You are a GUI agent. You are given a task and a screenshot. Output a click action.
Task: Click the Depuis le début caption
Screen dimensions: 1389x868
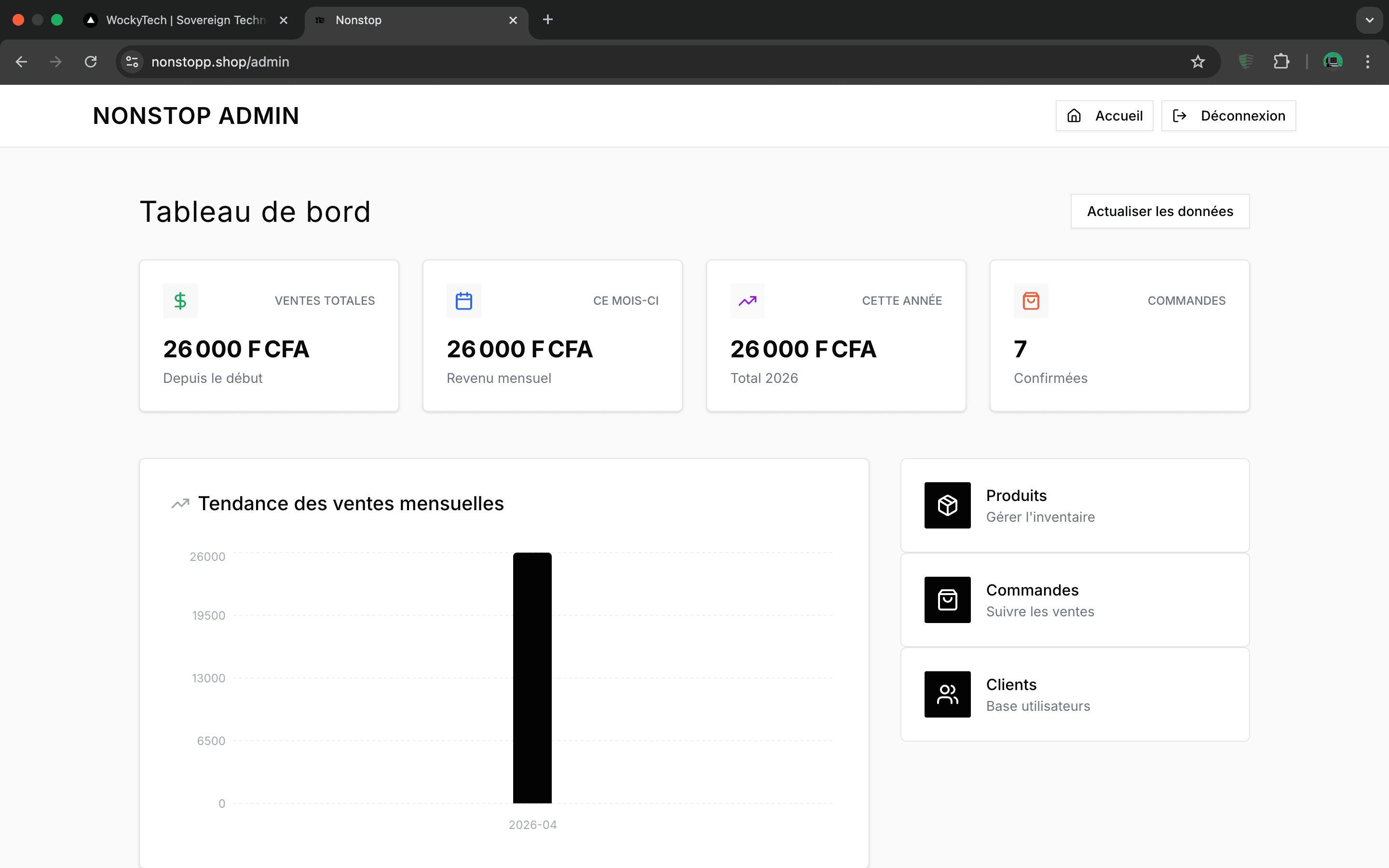[213, 379]
